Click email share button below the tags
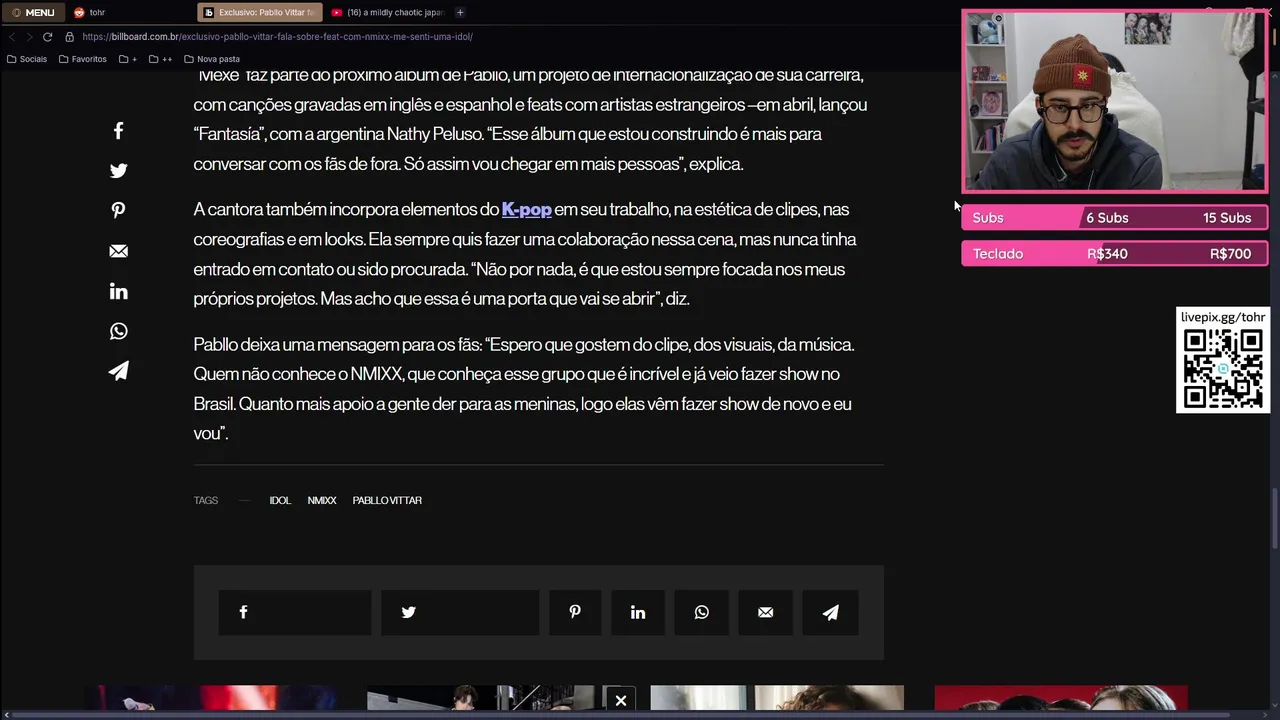 pos(766,612)
